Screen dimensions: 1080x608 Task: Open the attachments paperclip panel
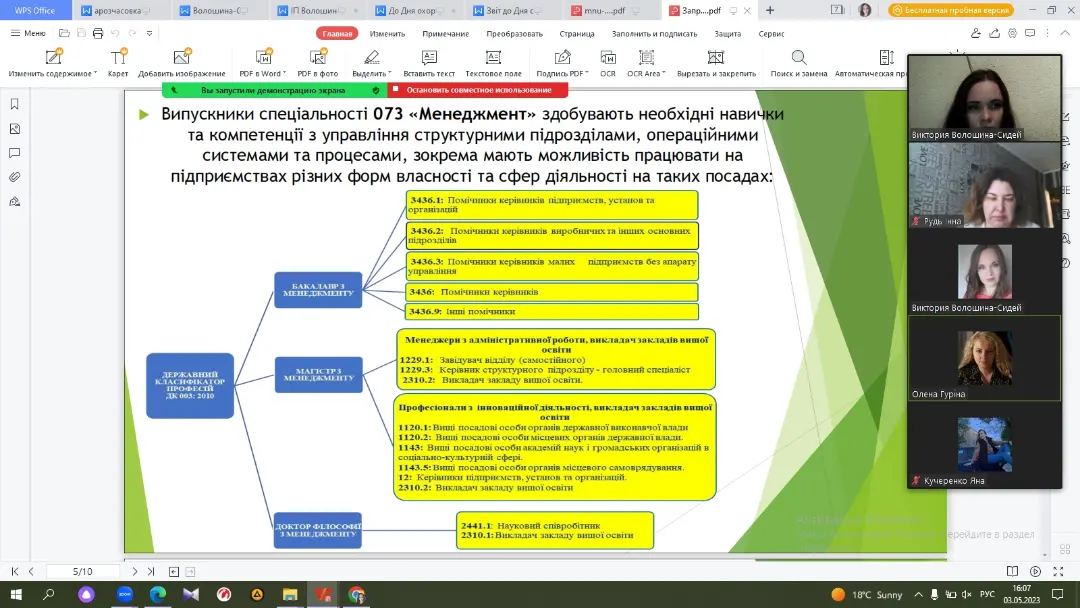pyautogui.click(x=14, y=177)
